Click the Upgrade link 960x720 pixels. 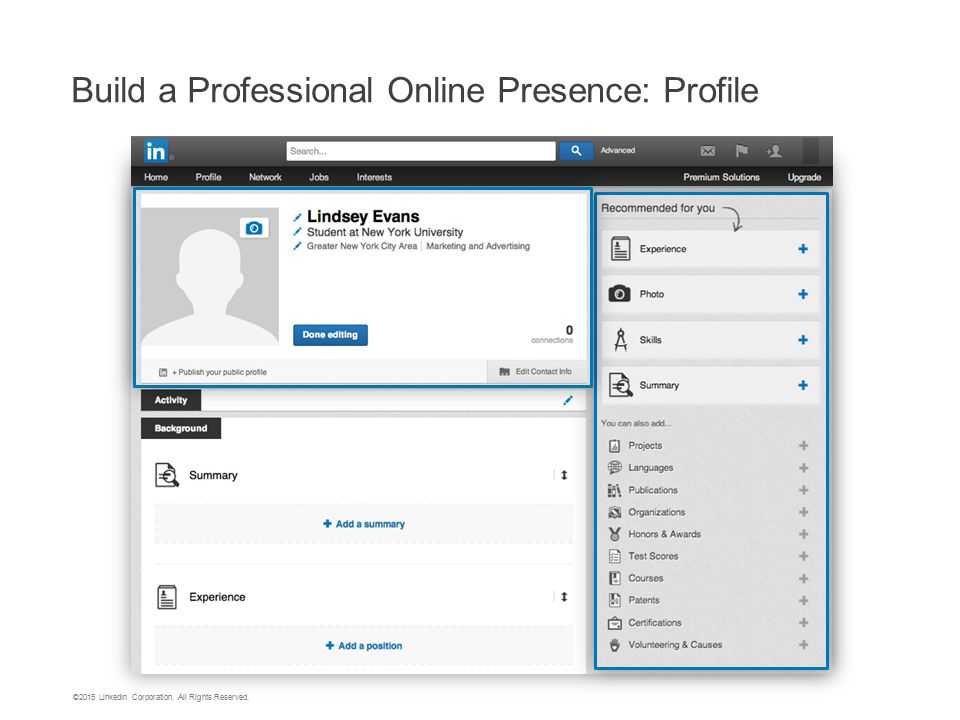click(x=804, y=177)
